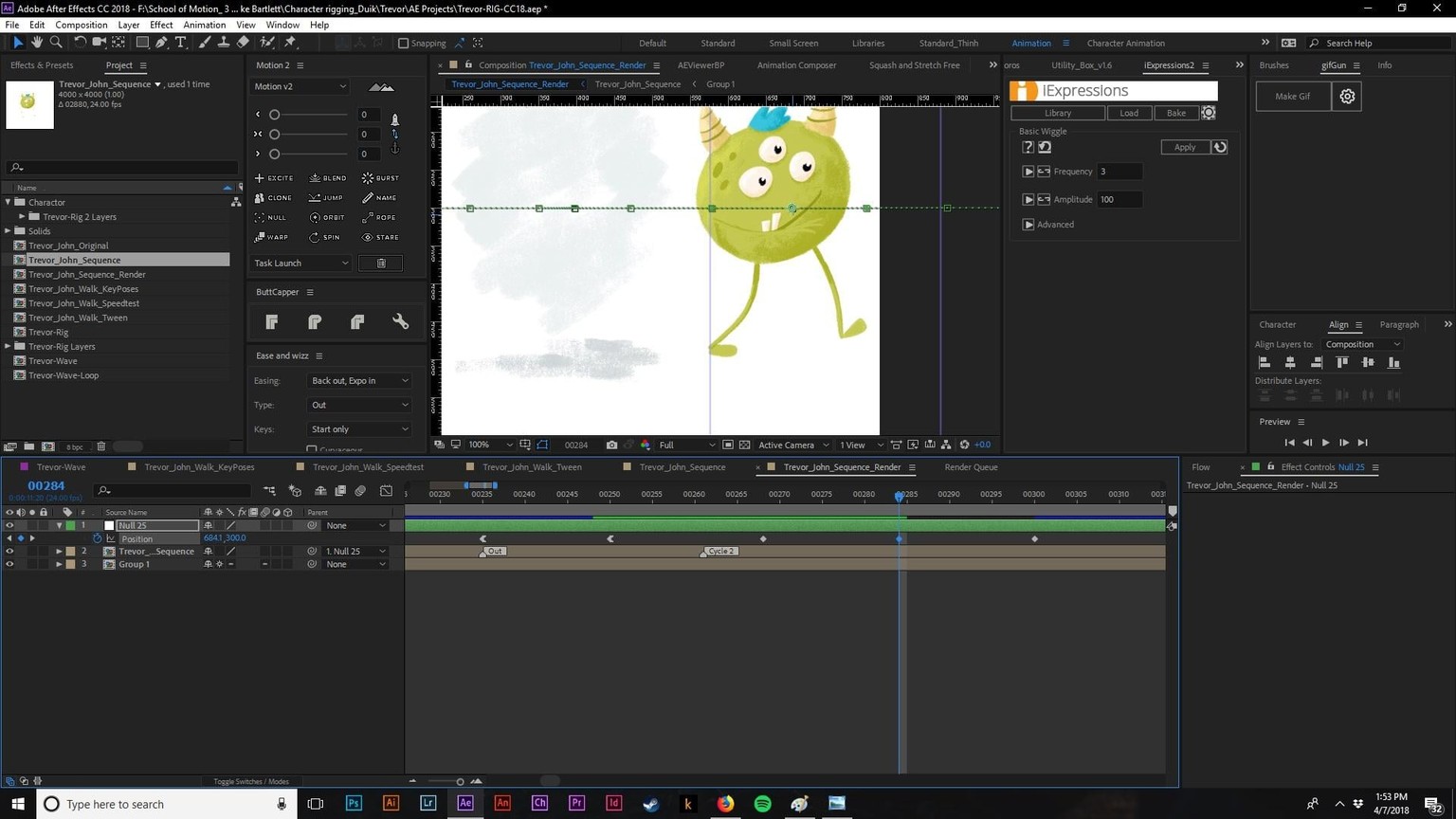Open the Composition menu
The height and width of the screenshot is (819, 1456).
[81, 25]
